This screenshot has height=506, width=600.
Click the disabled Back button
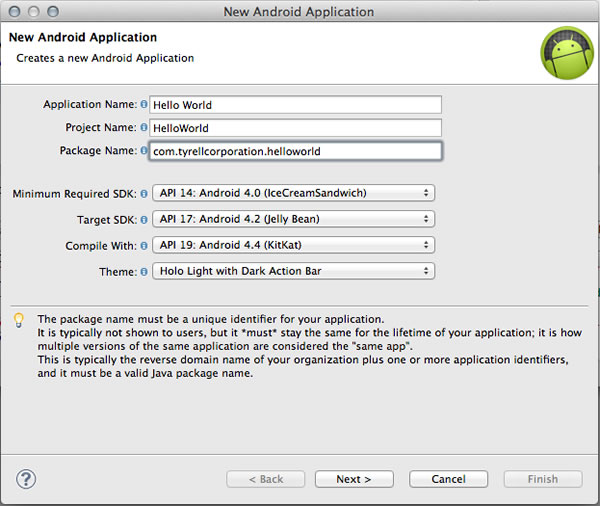[266, 479]
